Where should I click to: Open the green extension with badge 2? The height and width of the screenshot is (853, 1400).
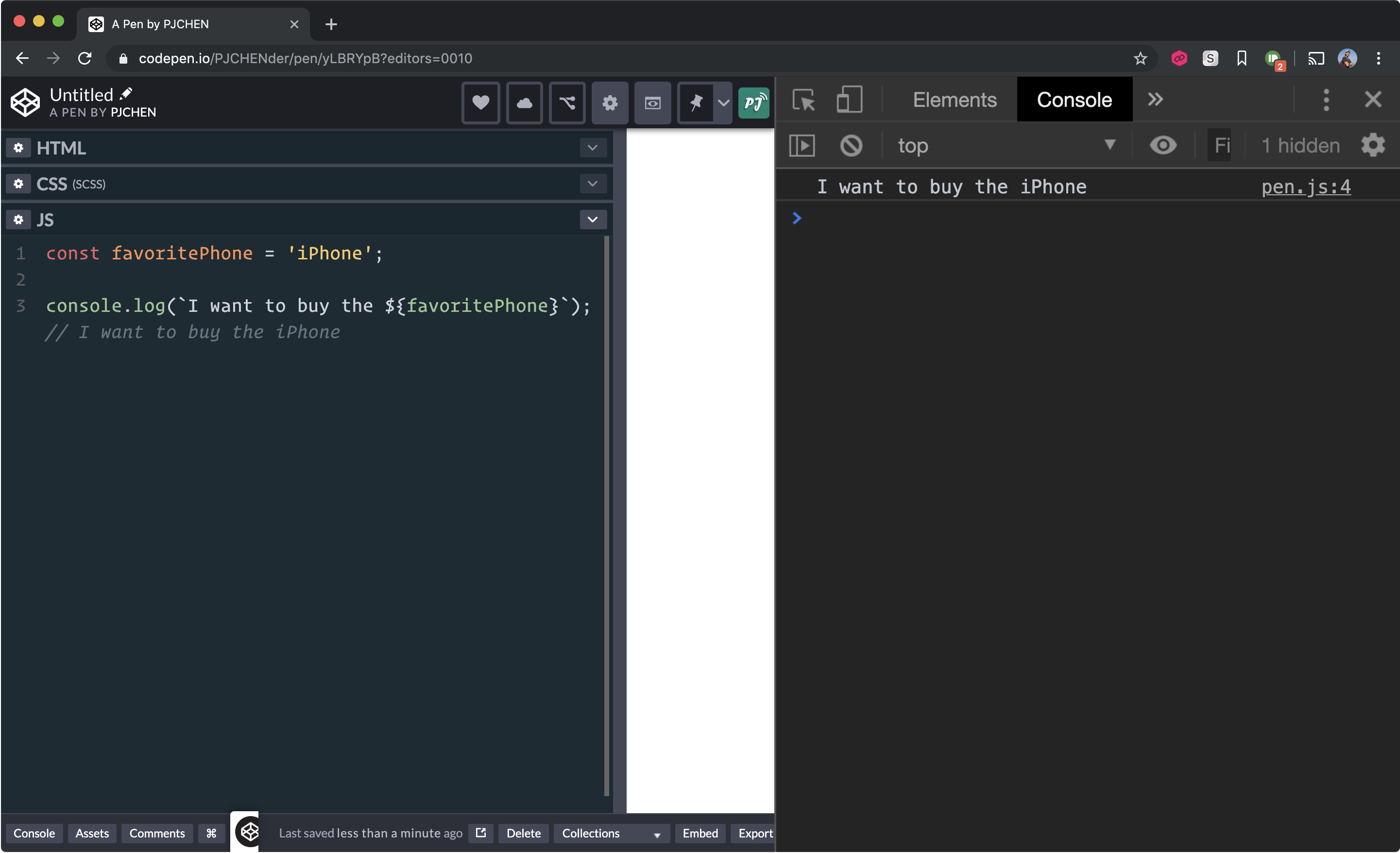pos(1274,60)
